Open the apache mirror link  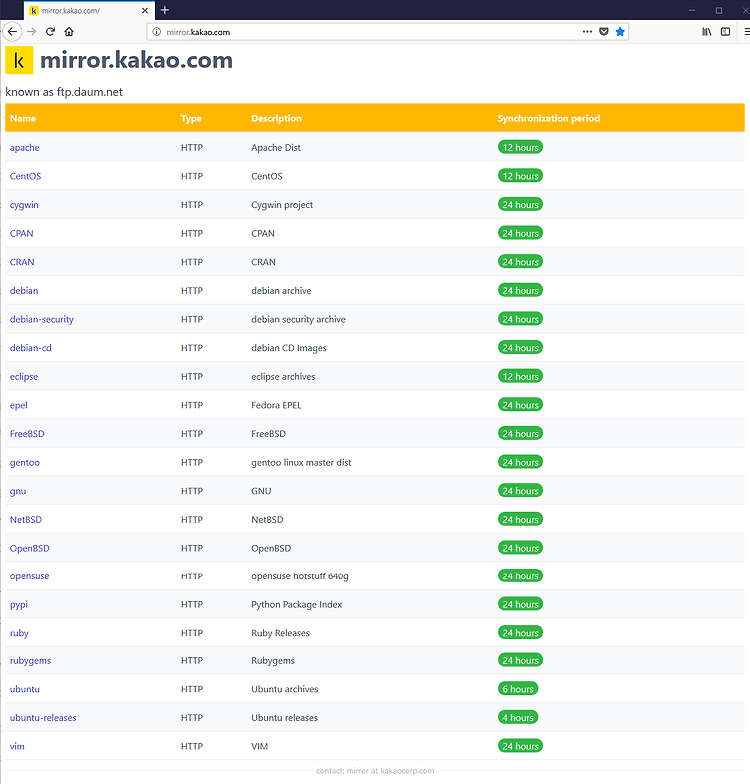pyautogui.click(x=24, y=148)
